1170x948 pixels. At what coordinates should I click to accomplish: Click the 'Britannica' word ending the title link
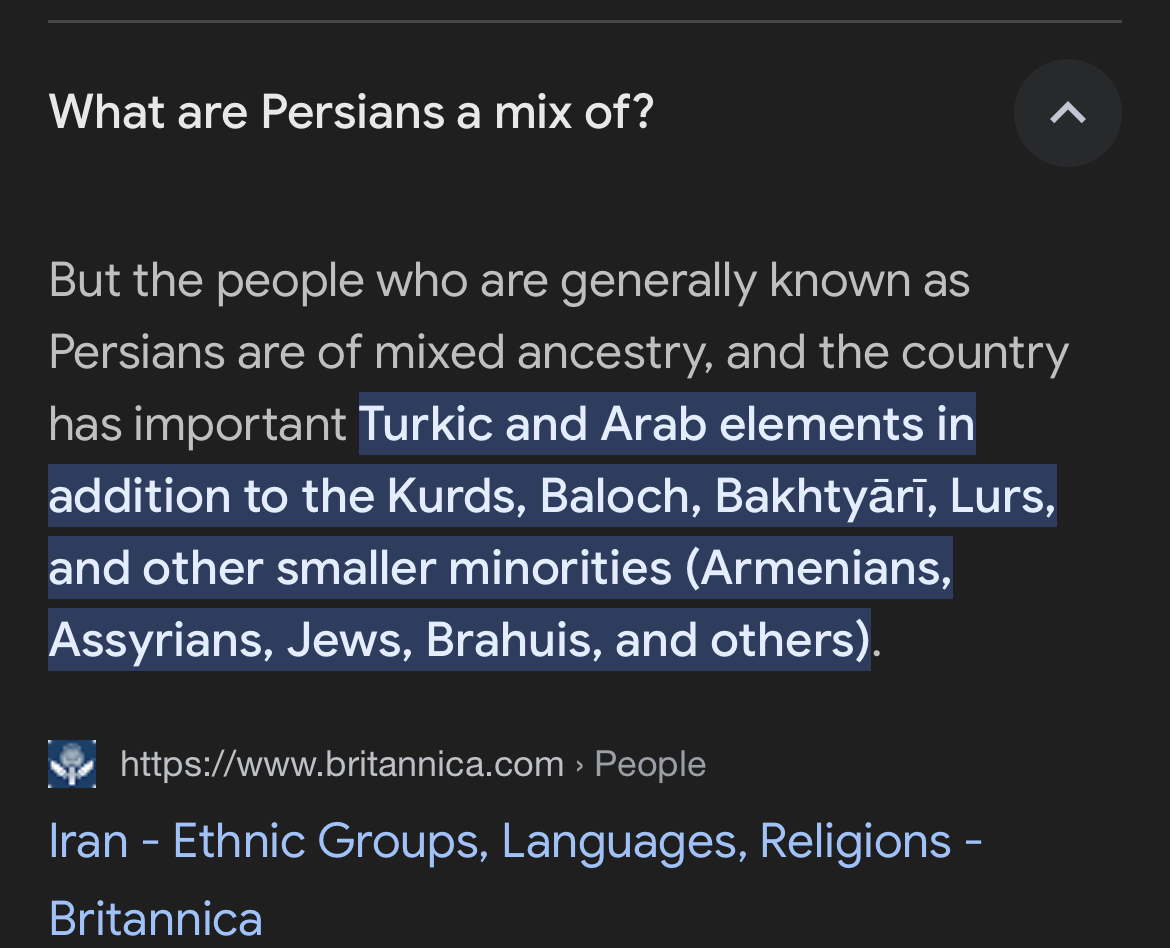[x=156, y=919]
